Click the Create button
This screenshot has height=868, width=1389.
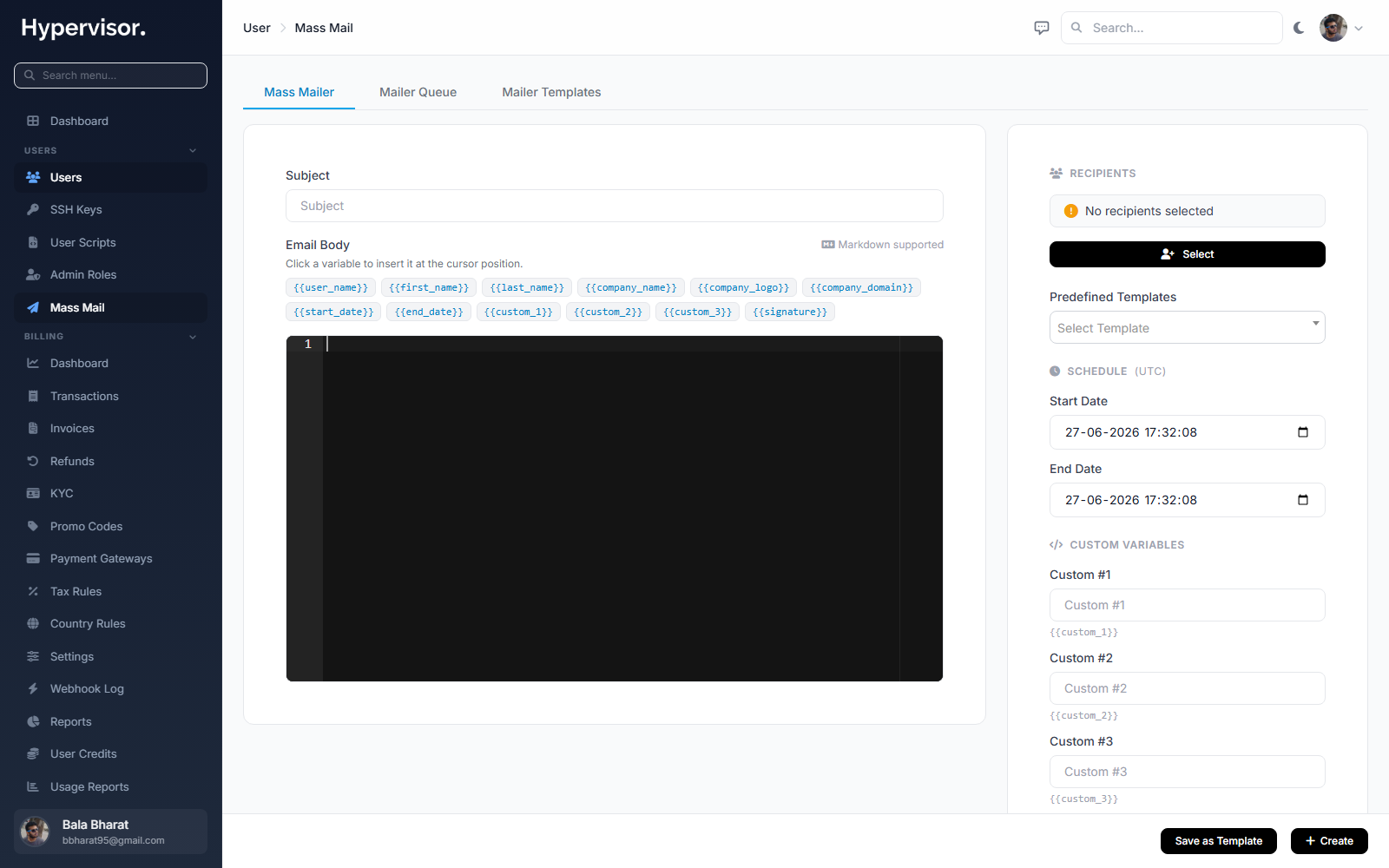tap(1329, 841)
